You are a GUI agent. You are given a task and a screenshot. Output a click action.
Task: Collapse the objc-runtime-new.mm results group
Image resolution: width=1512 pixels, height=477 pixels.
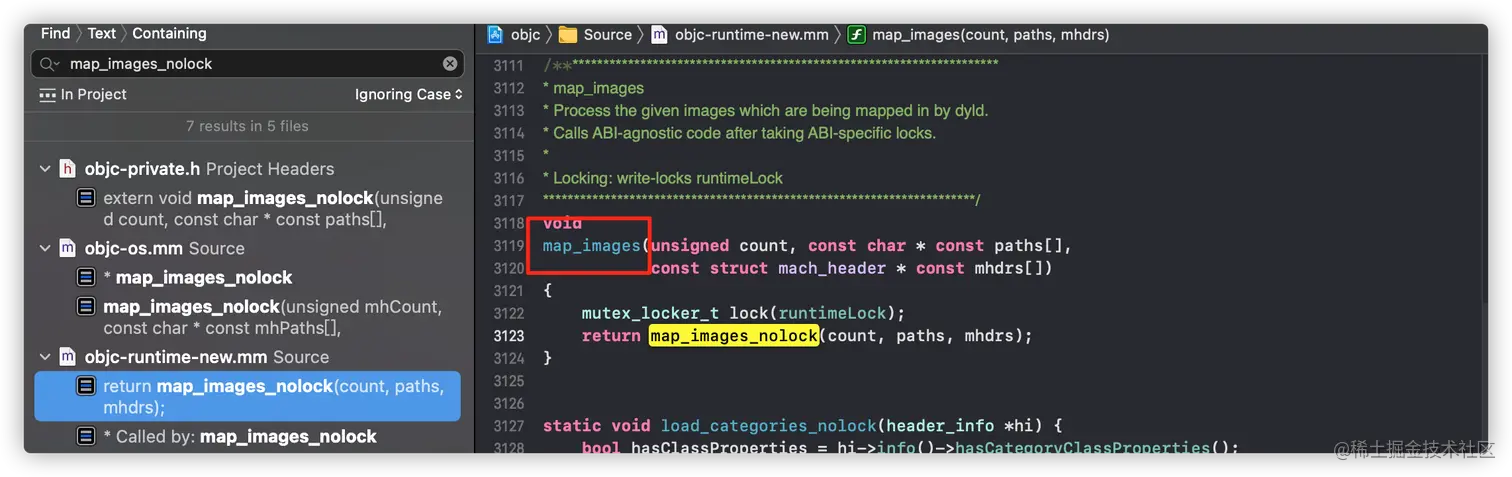tap(45, 357)
